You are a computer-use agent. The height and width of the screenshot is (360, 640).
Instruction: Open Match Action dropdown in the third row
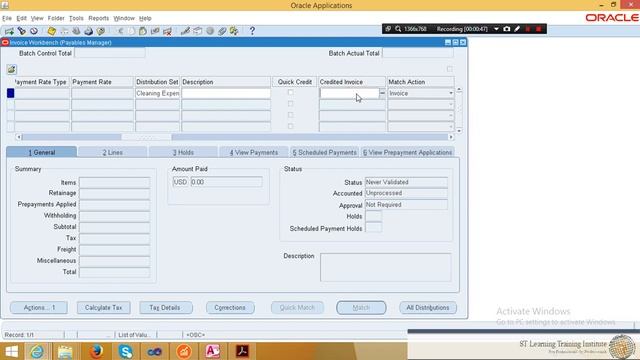420,116
